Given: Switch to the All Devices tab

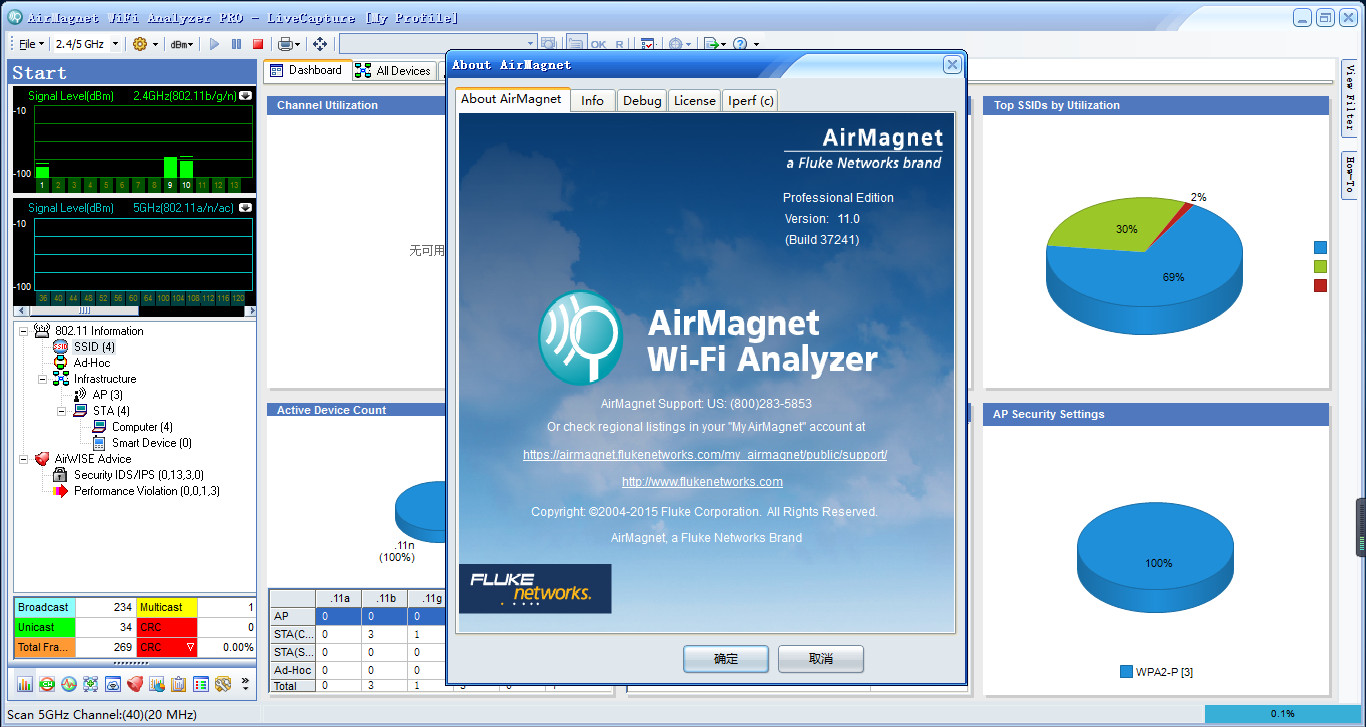Looking at the screenshot, I should (394, 71).
